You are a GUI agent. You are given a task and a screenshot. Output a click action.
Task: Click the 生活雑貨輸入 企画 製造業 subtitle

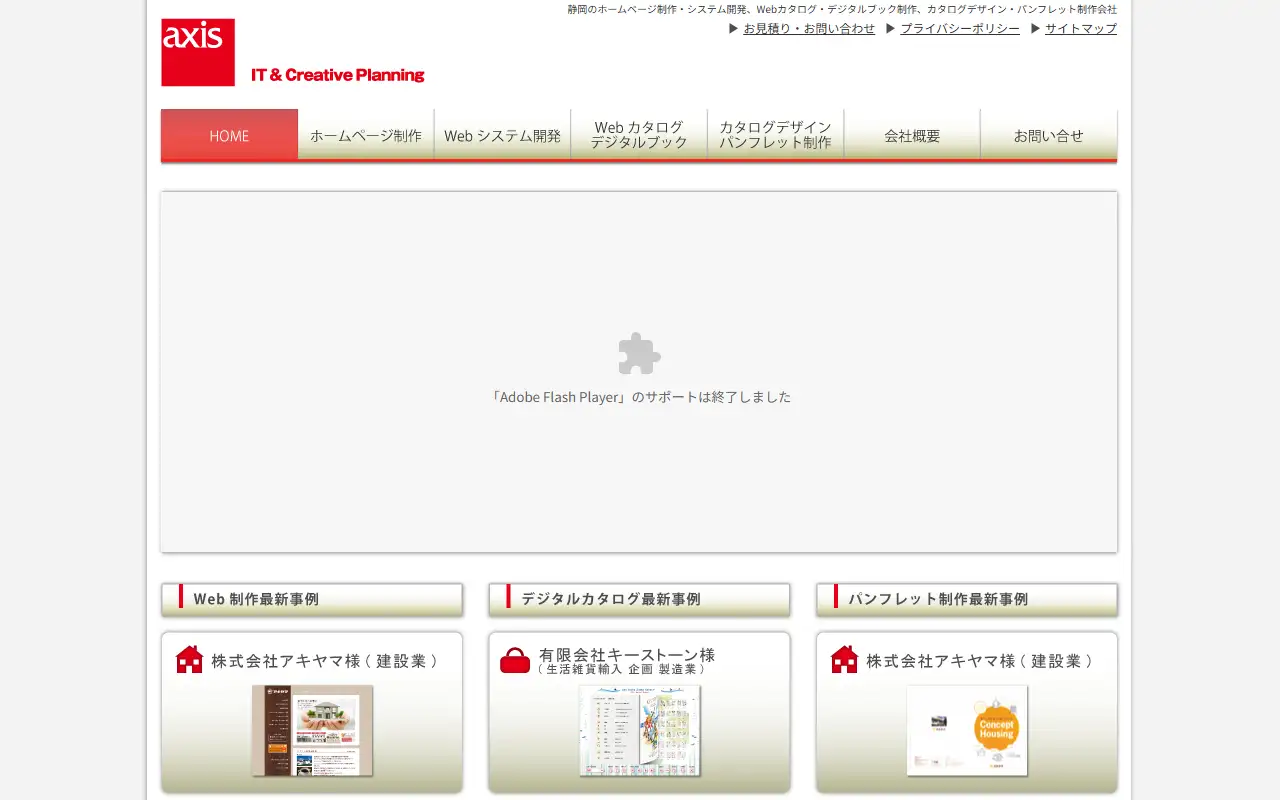pyautogui.click(x=622, y=669)
